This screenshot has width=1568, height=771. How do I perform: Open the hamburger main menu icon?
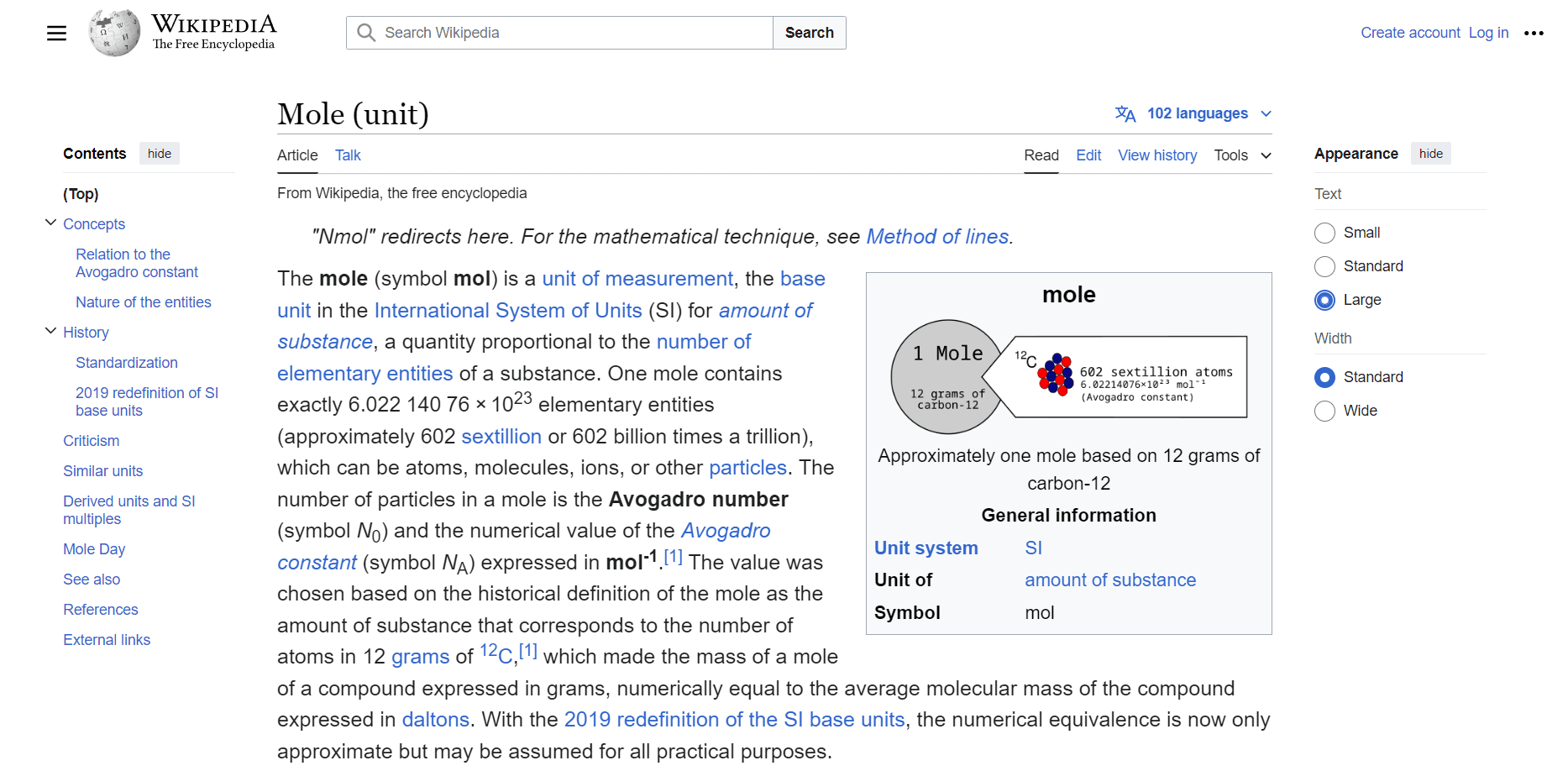point(56,34)
